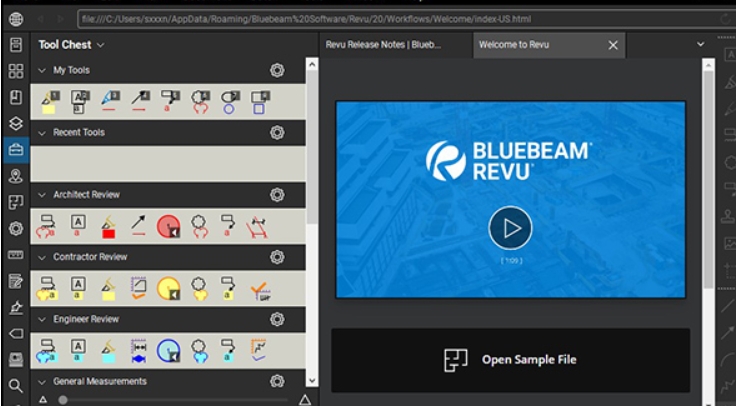736x406 pixels.
Task: Select the blue dimension tool in Engineer Review
Action: (x=139, y=349)
